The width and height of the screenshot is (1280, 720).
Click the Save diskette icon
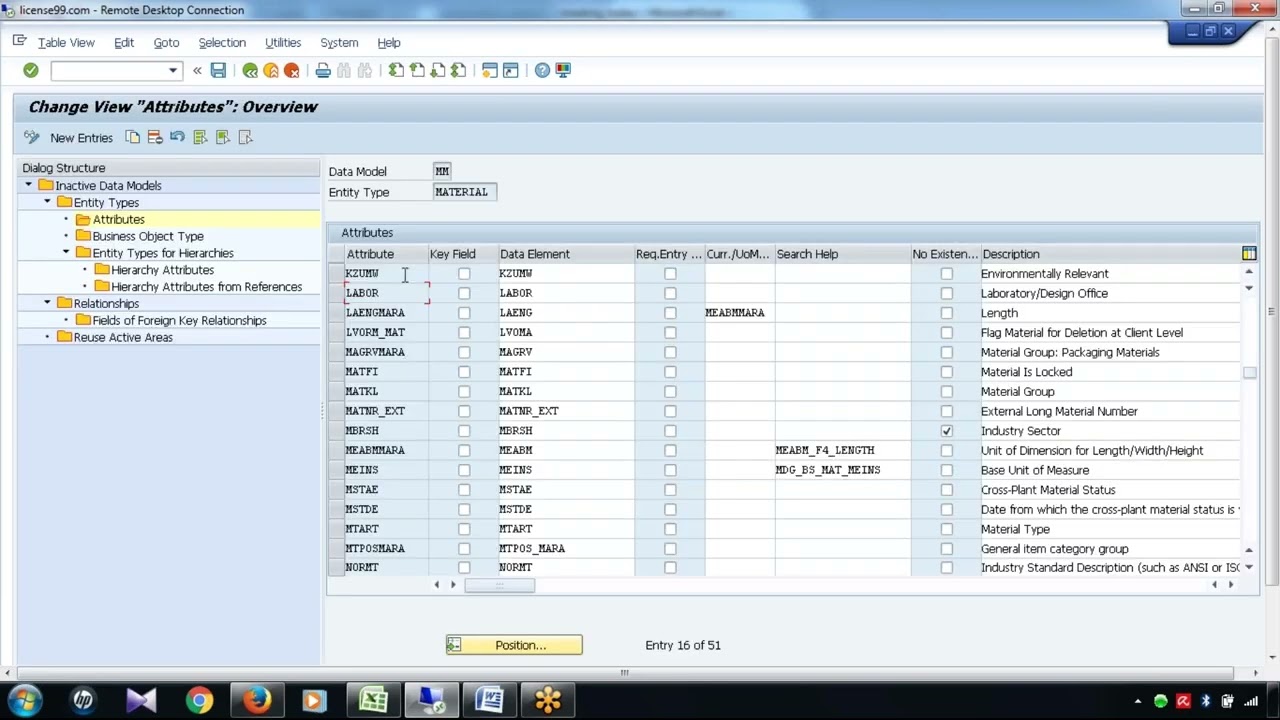218,70
